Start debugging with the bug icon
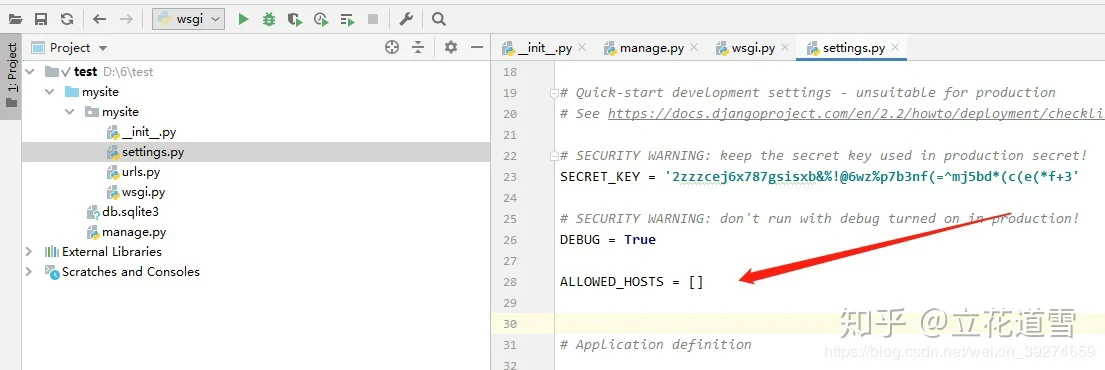The height and width of the screenshot is (370, 1105). click(268, 19)
